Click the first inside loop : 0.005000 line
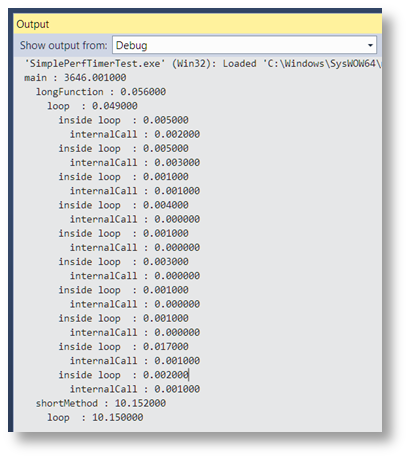This screenshot has width=409, height=459. click(x=123, y=120)
